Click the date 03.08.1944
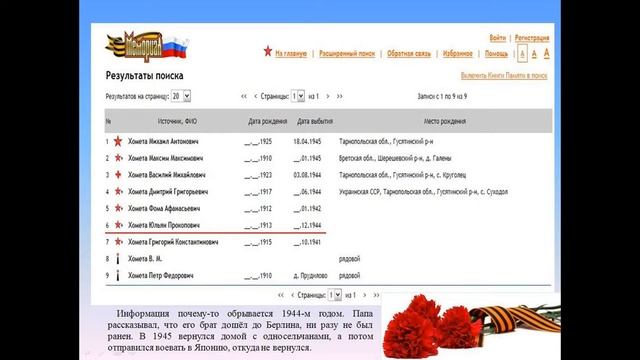Image resolution: width=640 pixels, height=360 pixels. [307, 175]
